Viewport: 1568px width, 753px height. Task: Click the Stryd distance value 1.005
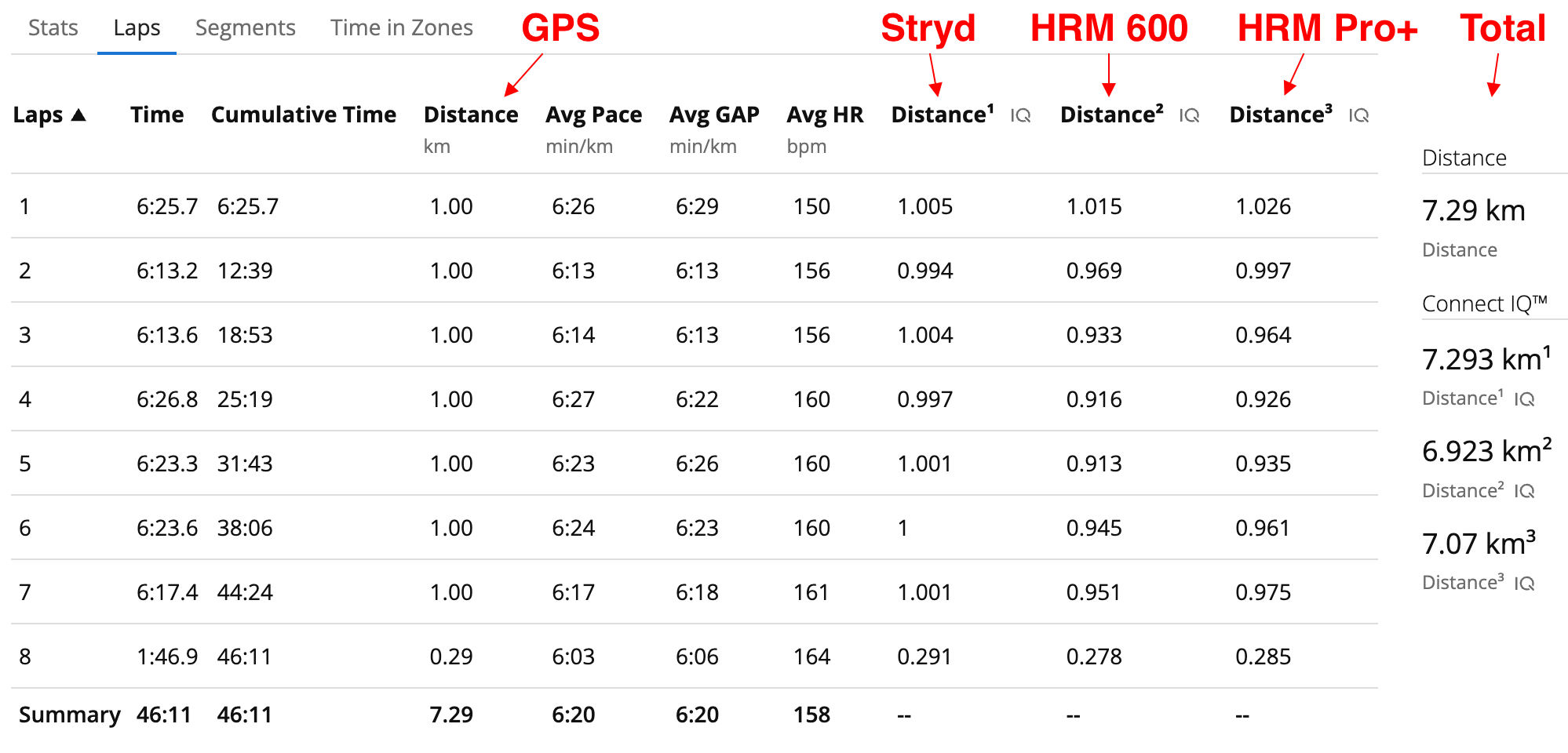925,206
